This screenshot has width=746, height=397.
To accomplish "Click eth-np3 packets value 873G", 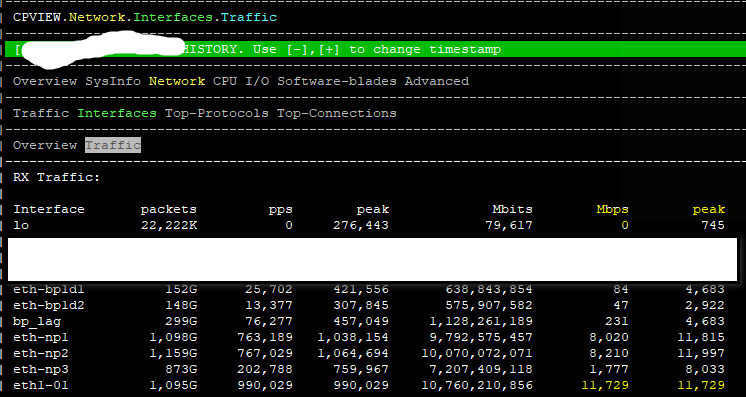I will click(x=181, y=369).
